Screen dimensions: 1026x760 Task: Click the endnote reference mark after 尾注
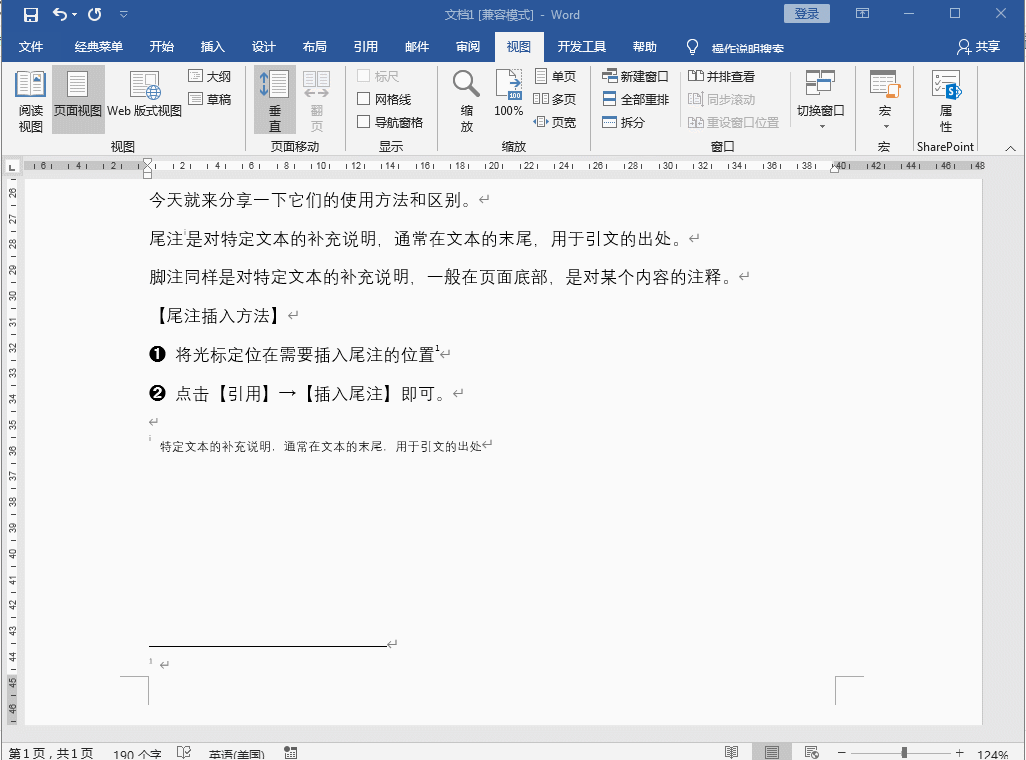coord(185,232)
